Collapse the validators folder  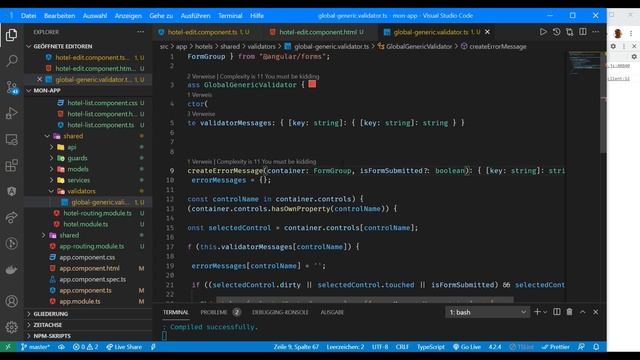point(51,191)
